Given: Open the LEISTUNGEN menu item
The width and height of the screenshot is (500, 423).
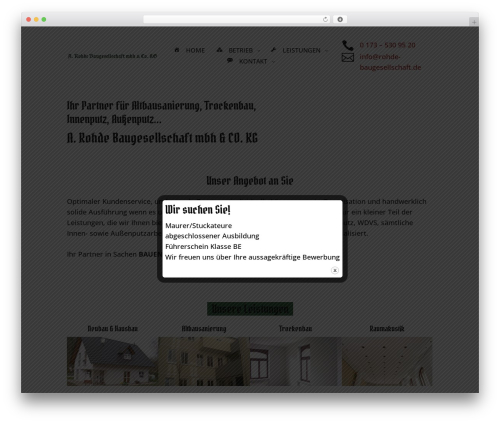Looking at the screenshot, I should 301,50.
